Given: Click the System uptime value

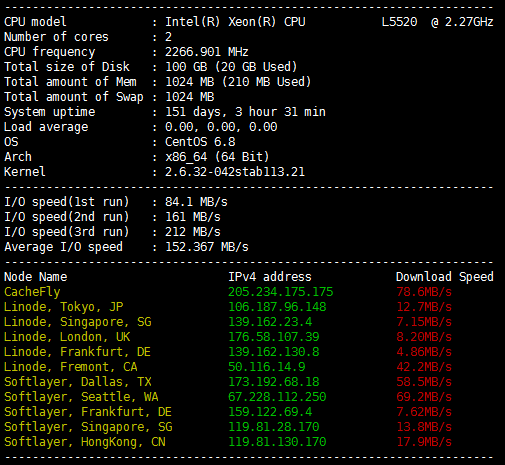Looking at the screenshot, I should (x=245, y=112).
